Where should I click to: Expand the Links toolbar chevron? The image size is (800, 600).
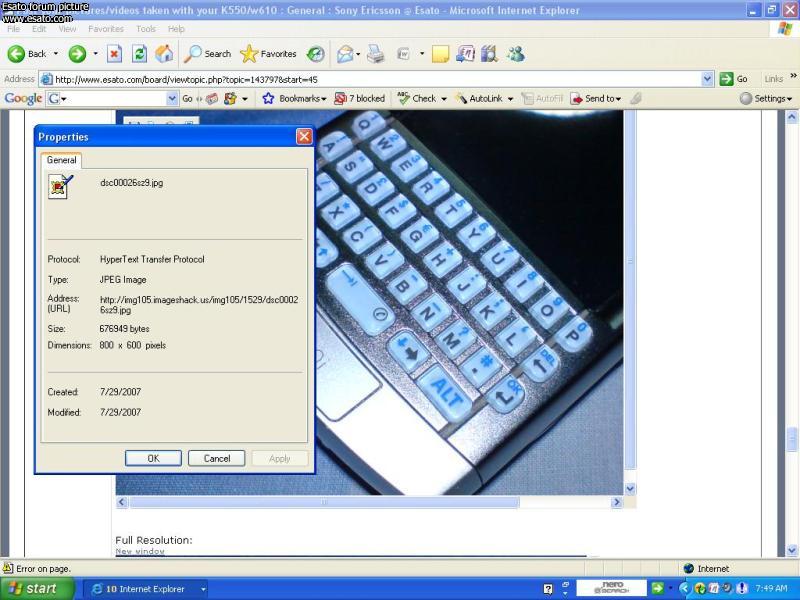click(x=793, y=77)
